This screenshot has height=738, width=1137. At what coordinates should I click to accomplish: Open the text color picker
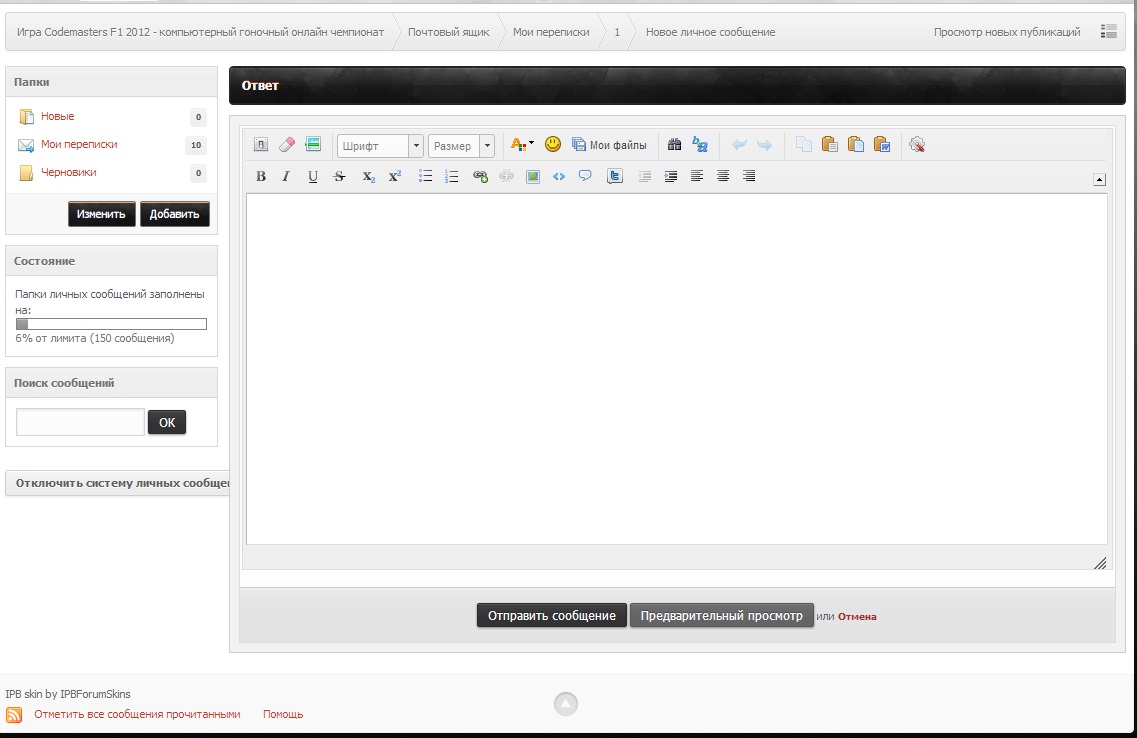click(x=522, y=144)
